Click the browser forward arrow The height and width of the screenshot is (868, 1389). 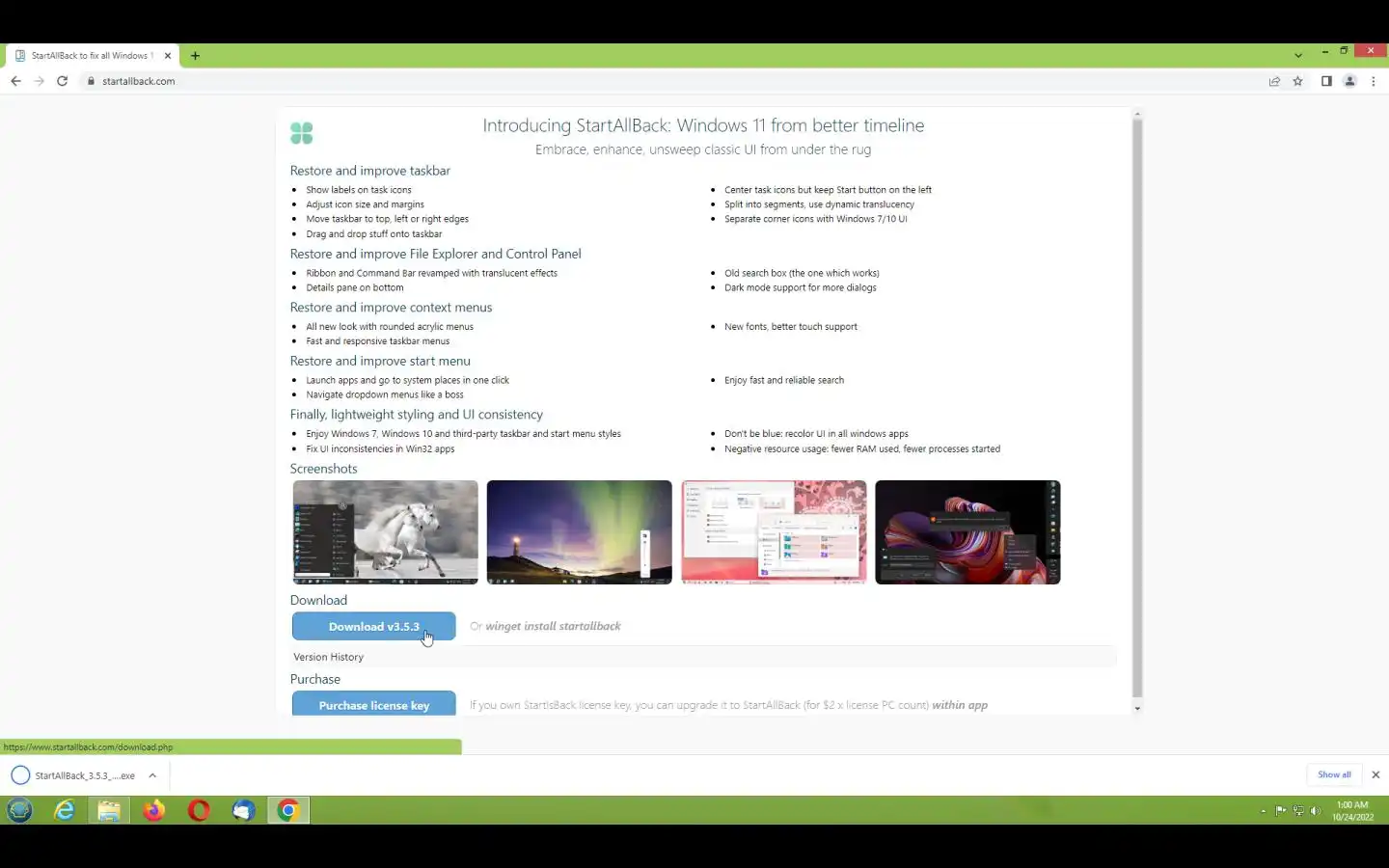(x=40, y=81)
